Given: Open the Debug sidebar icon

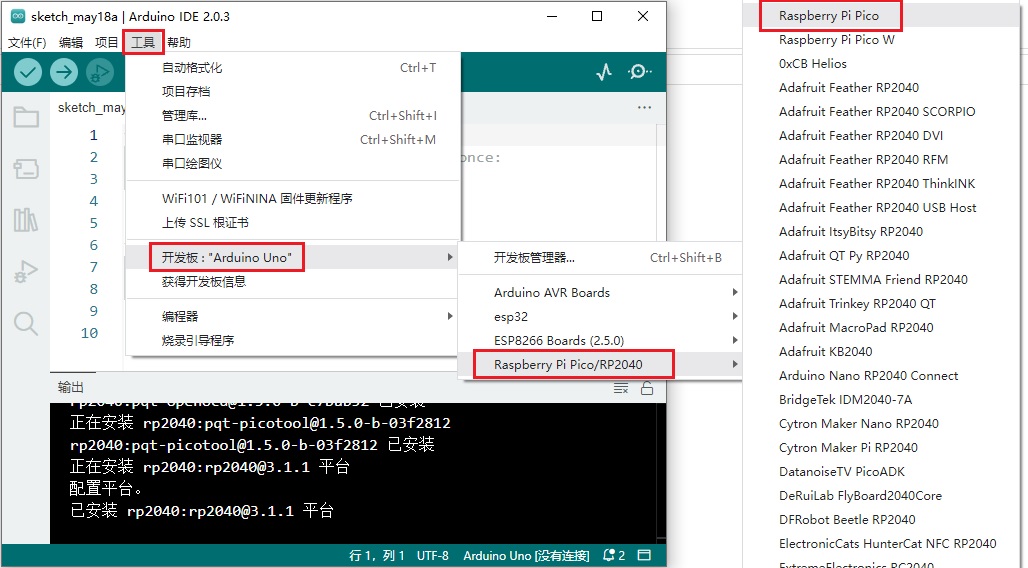Looking at the screenshot, I should pos(26,271).
